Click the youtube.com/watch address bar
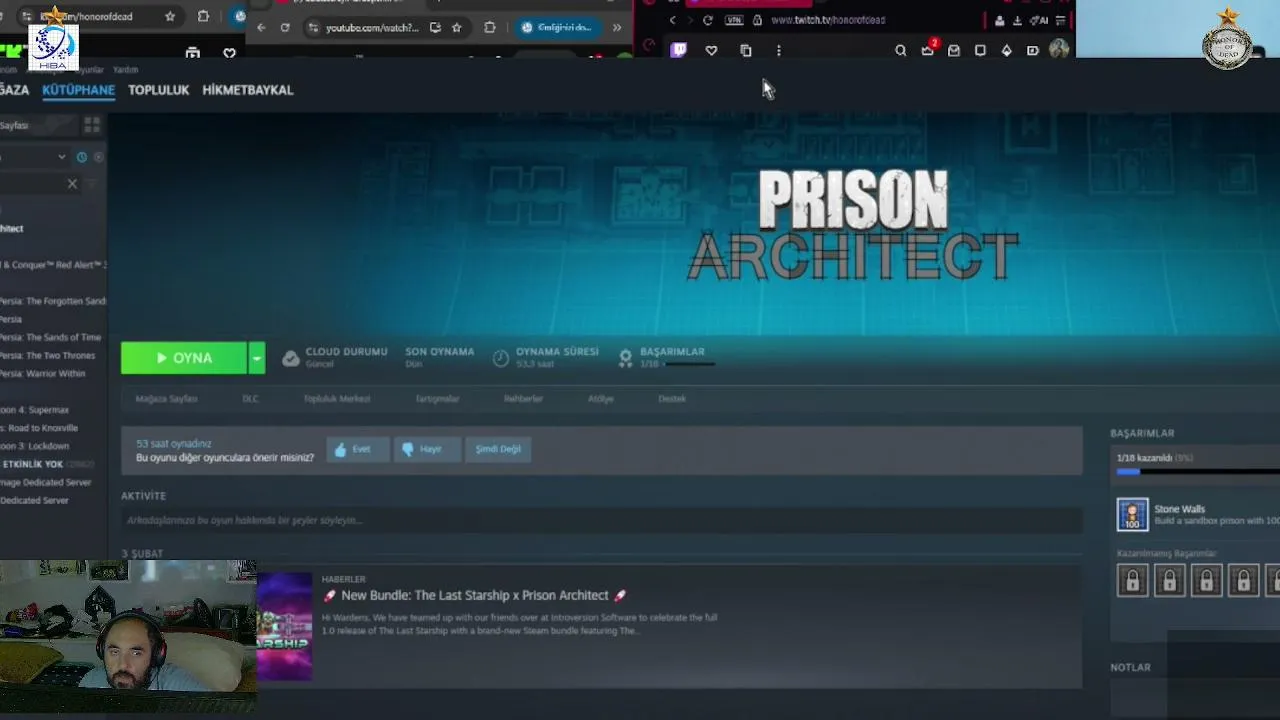The image size is (1280, 720). [372, 28]
